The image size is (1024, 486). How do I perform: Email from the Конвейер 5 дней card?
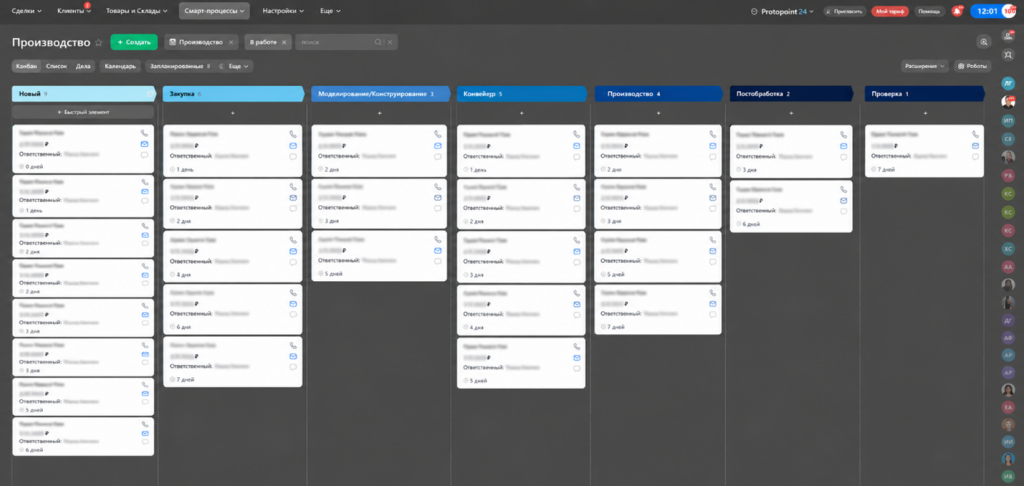(577, 357)
